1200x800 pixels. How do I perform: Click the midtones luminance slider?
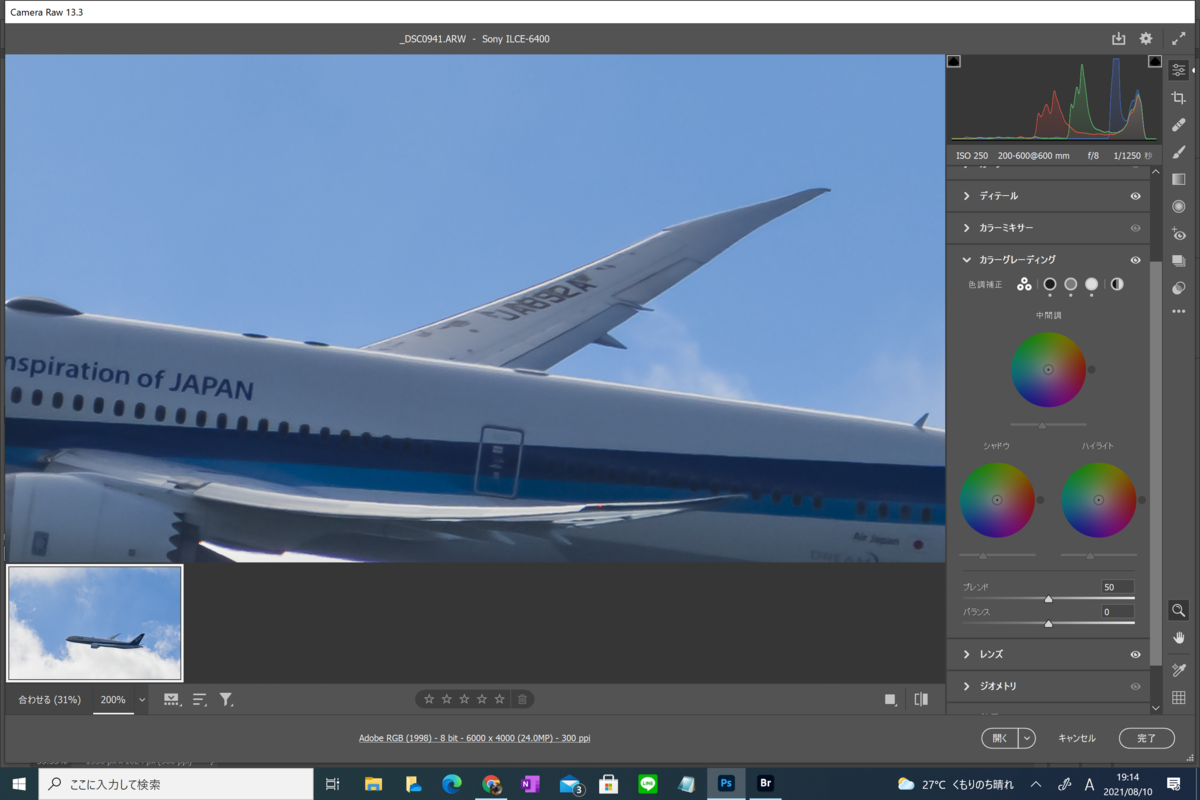[x=1048, y=425]
